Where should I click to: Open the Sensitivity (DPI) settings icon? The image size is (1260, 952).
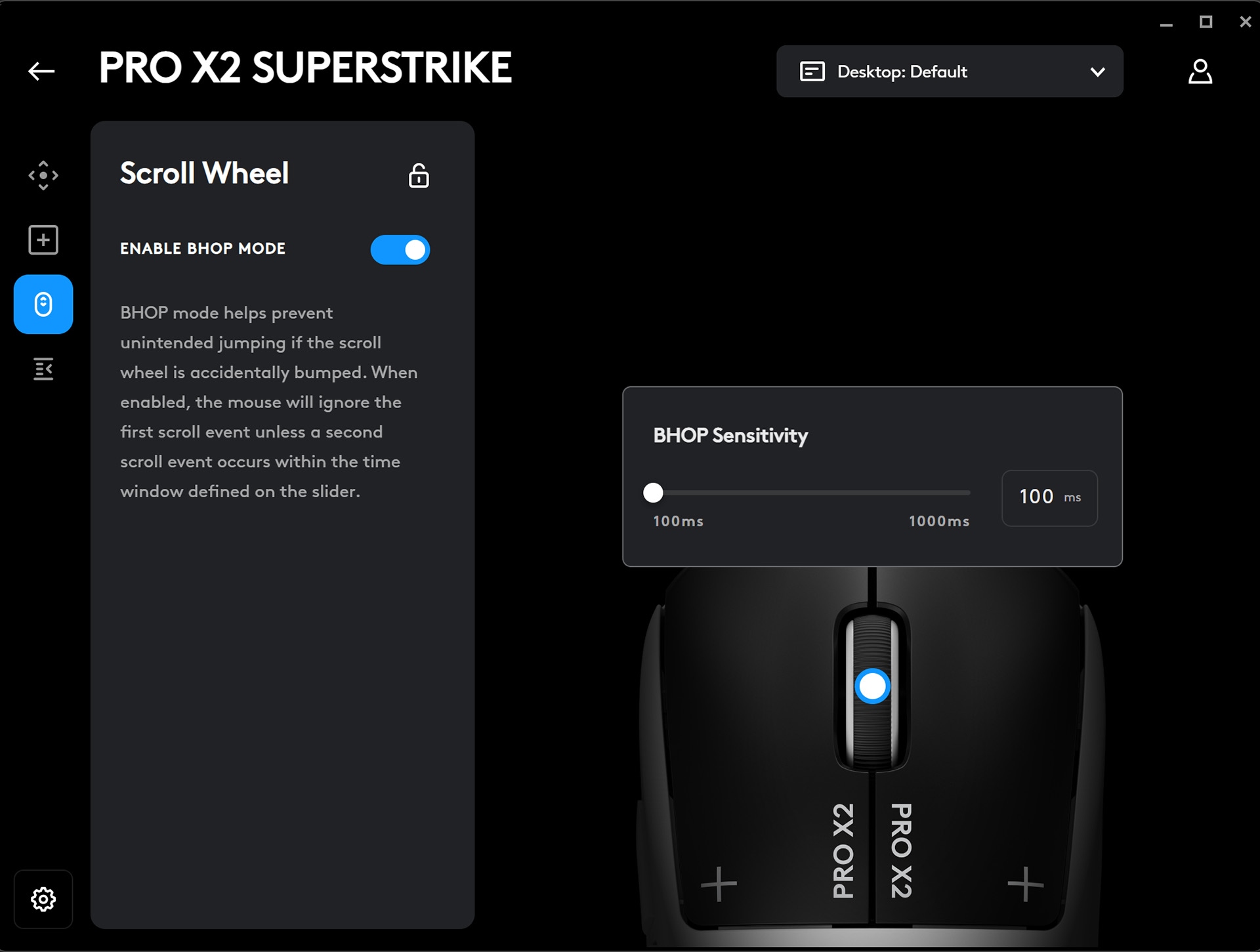point(43,175)
